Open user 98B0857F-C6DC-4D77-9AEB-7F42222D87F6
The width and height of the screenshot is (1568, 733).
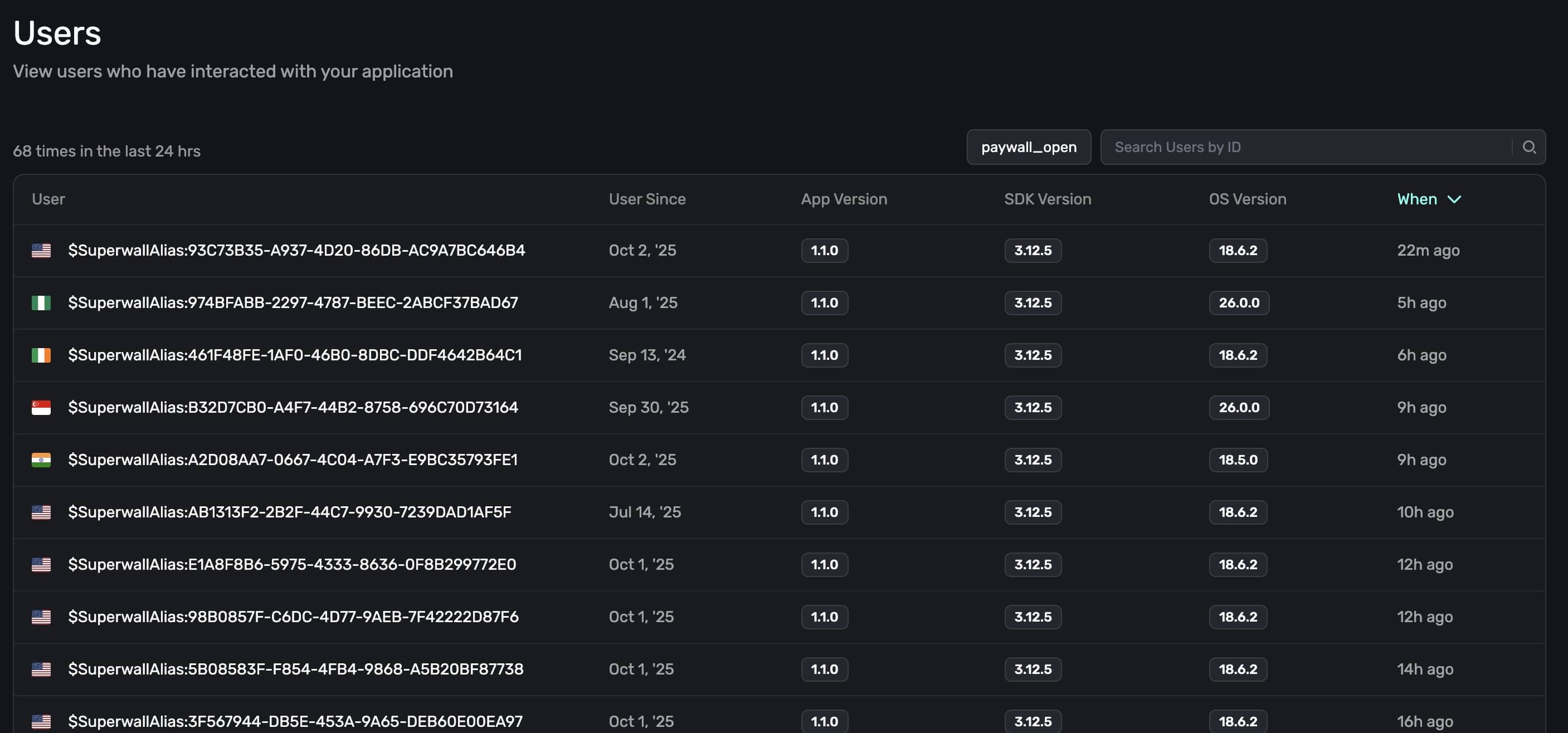[x=293, y=617]
